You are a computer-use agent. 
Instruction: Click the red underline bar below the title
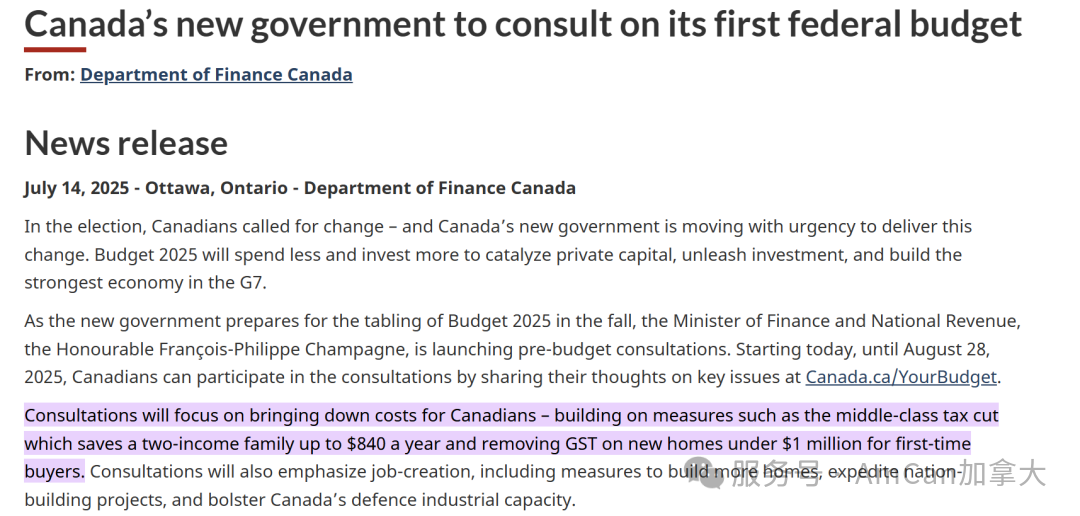pos(55,50)
